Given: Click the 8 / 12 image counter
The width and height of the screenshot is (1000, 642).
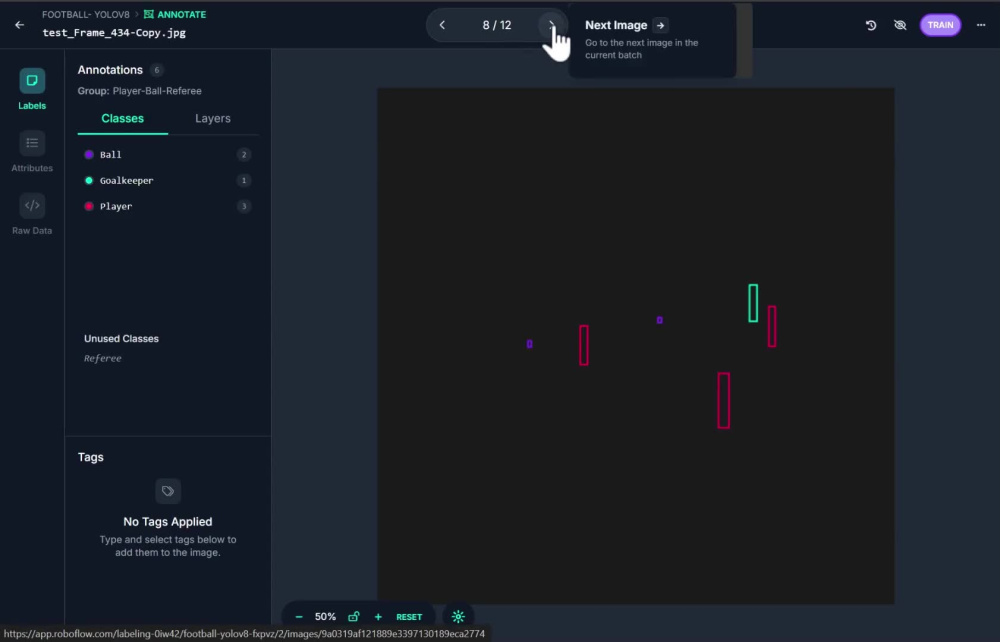Looking at the screenshot, I should tap(497, 25).
